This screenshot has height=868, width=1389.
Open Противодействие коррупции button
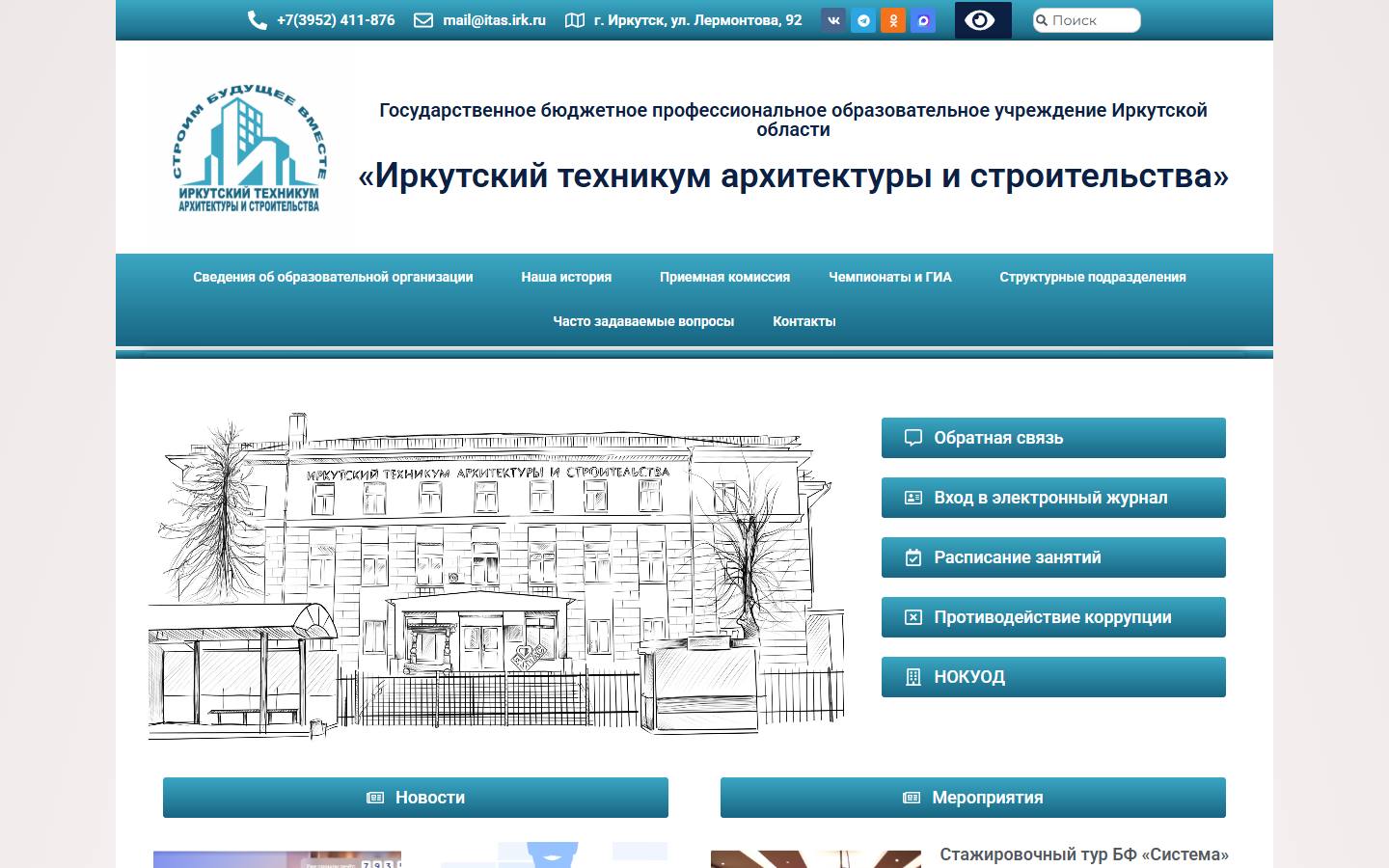tap(1053, 617)
